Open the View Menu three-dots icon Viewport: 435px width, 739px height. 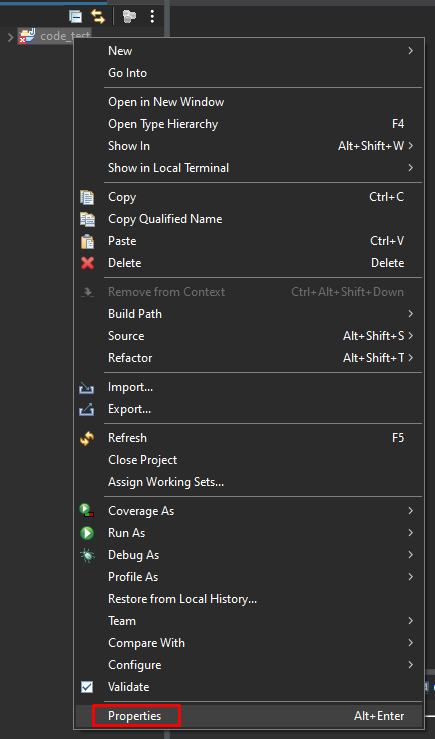pos(152,16)
